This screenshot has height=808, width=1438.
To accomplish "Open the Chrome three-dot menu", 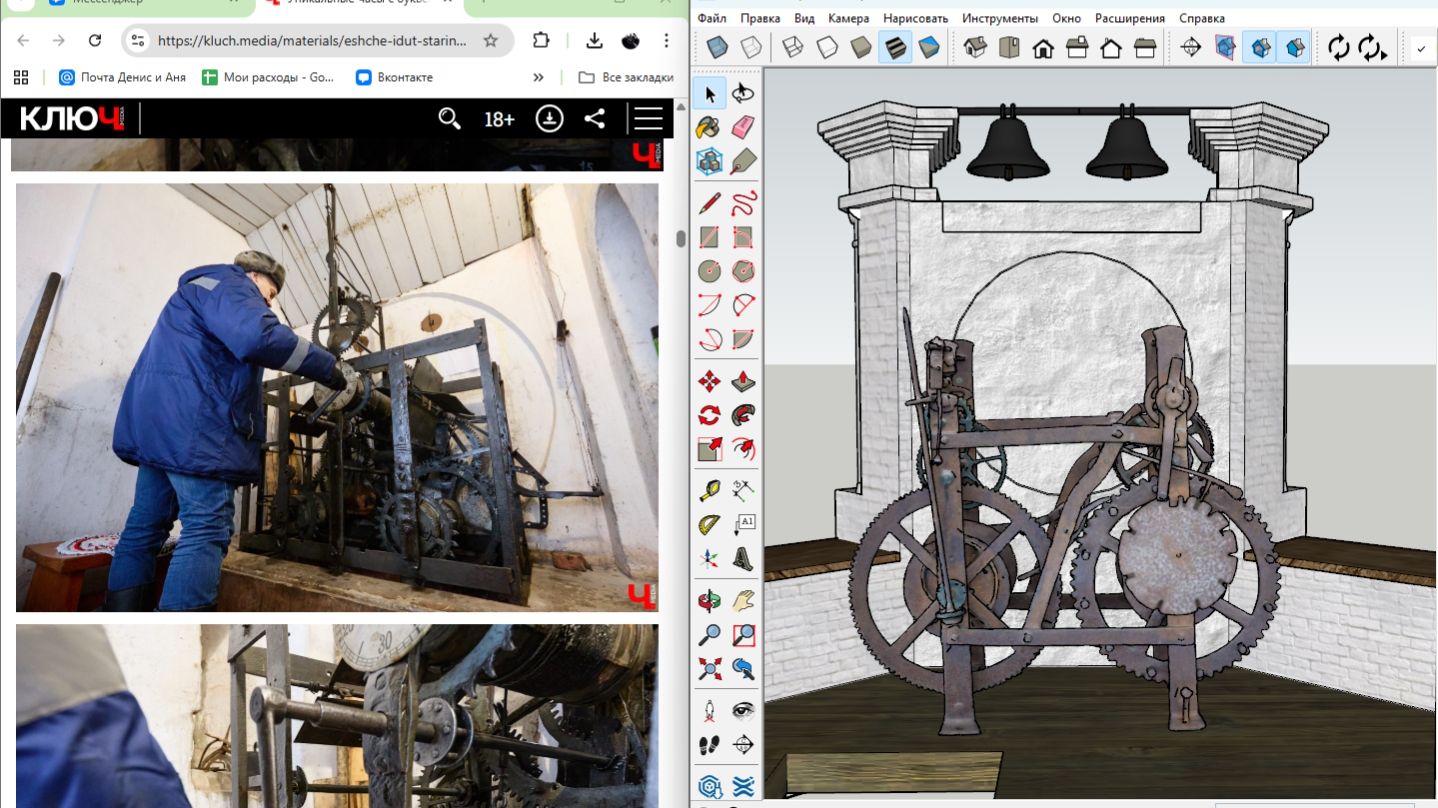I will click(666, 41).
